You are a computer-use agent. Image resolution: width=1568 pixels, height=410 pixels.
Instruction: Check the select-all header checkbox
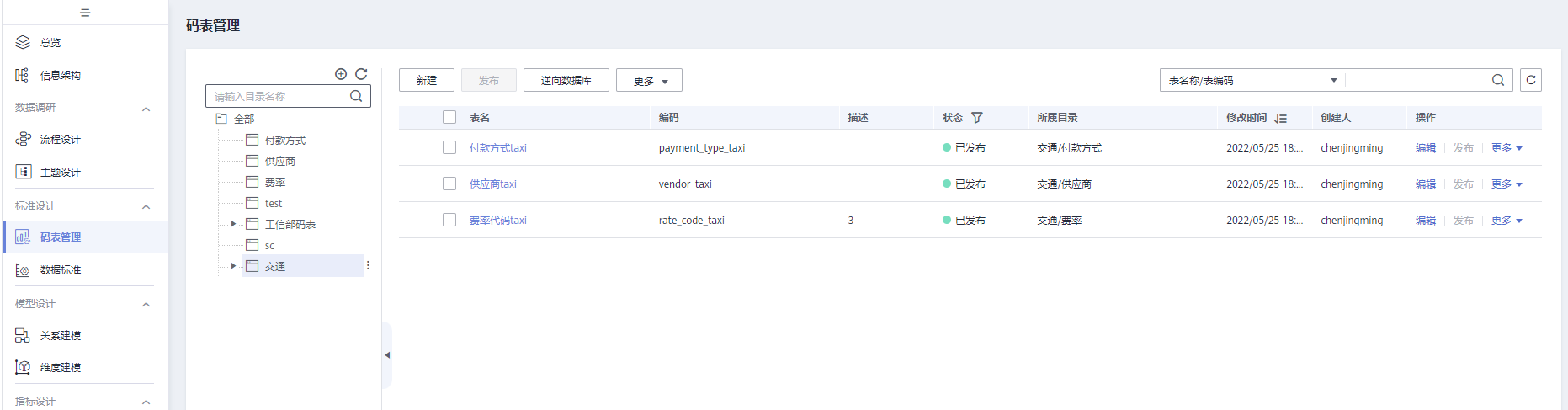449,118
